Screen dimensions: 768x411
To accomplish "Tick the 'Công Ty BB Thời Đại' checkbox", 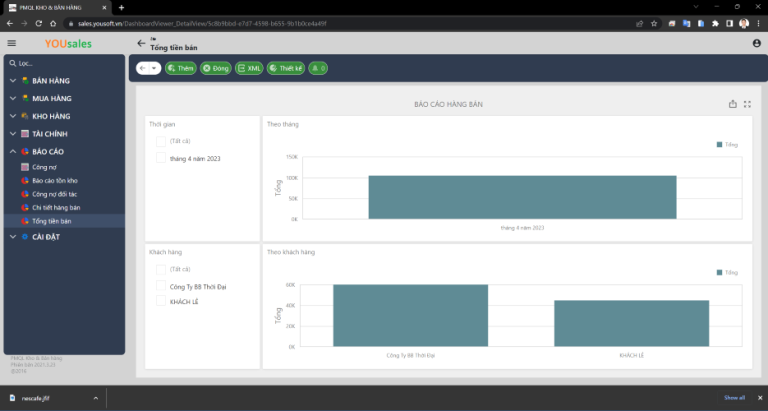I will tap(160, 285).
